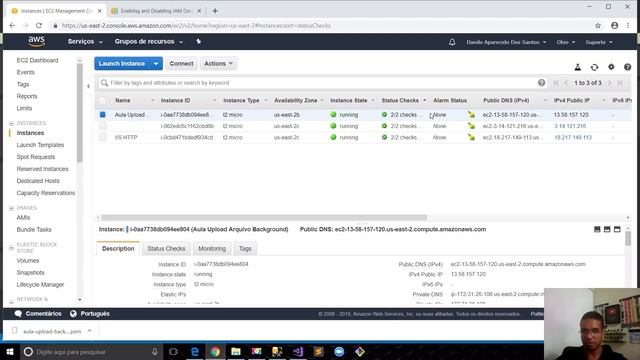This screenshot has width=640, height=360.
Task: Open Task View on the taskbar
Action: click(x=173, y=351)
